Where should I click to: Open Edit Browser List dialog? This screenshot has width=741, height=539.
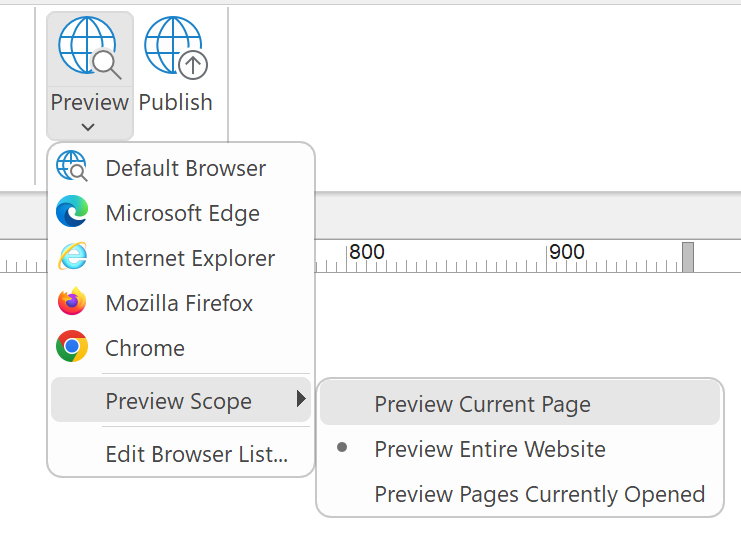pyautogui.click(x=181, y=454)
